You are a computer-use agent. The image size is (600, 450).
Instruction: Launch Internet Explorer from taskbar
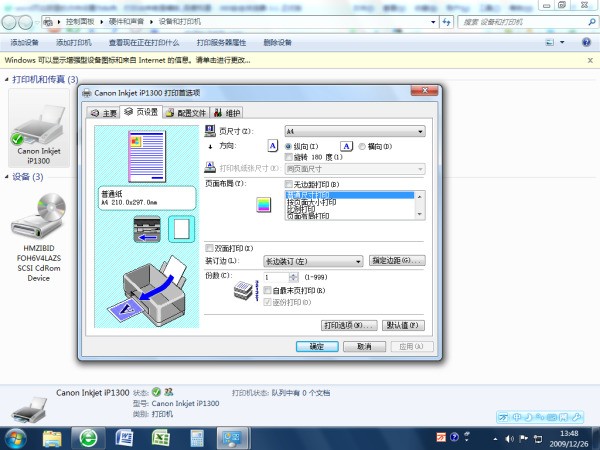pyautogui.click(x=88, y=439)
